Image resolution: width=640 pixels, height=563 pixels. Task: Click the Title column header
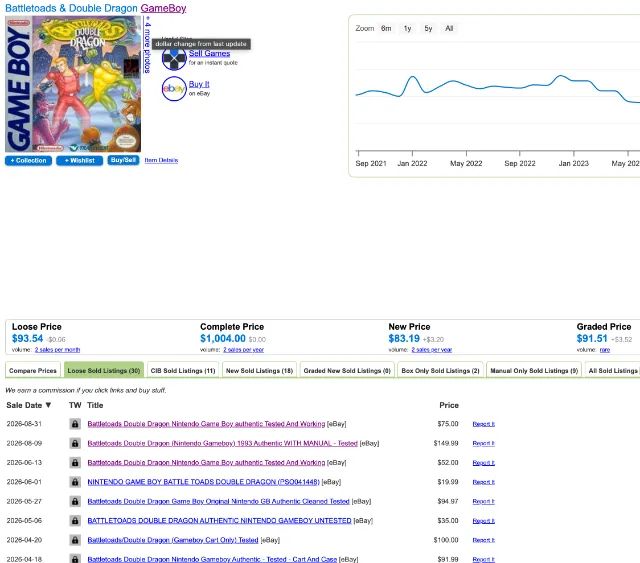coord(95,405)
